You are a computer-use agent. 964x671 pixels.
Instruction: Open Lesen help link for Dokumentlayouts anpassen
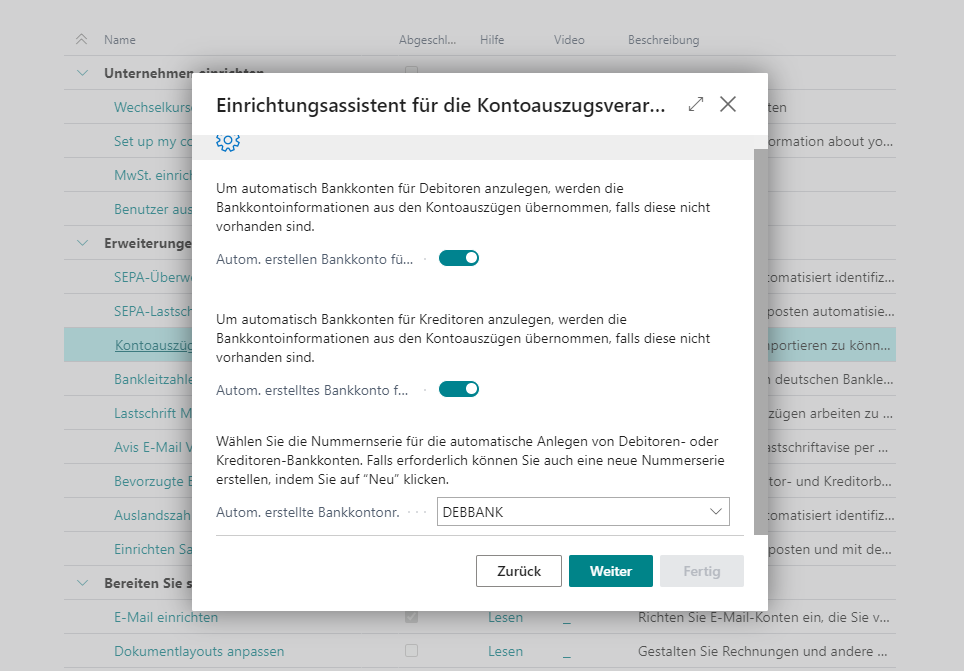(505, 651)
